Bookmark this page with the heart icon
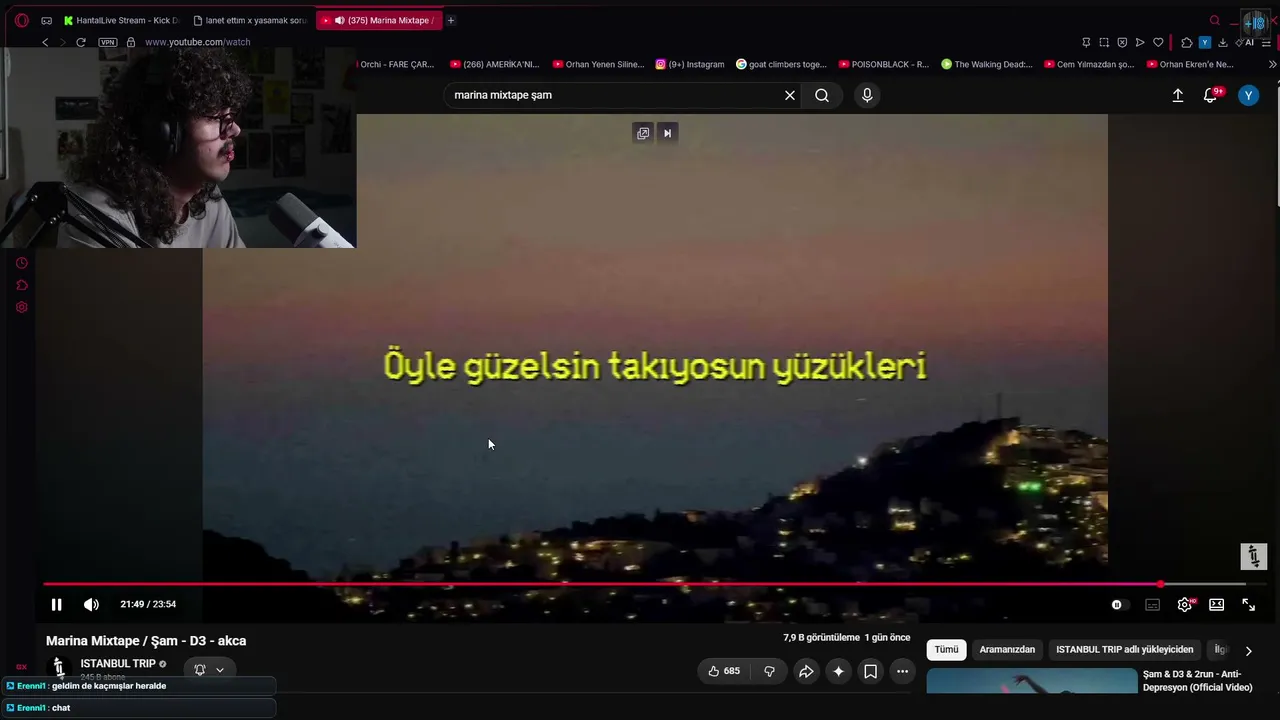Viewport: 1280px width, 720px height. (x=1158, y=42)
